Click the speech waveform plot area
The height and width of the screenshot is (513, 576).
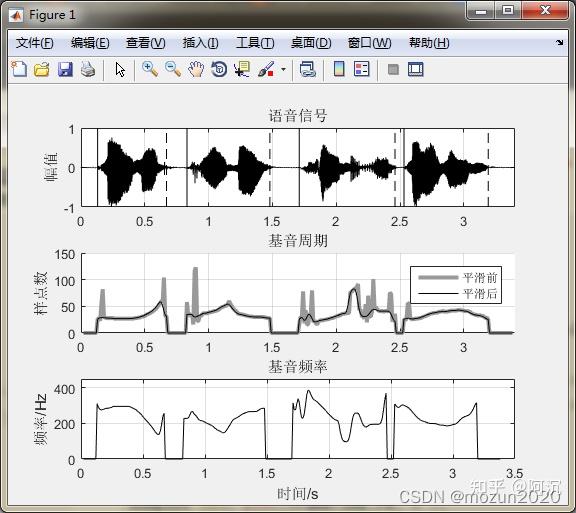(x=298, y=167)
